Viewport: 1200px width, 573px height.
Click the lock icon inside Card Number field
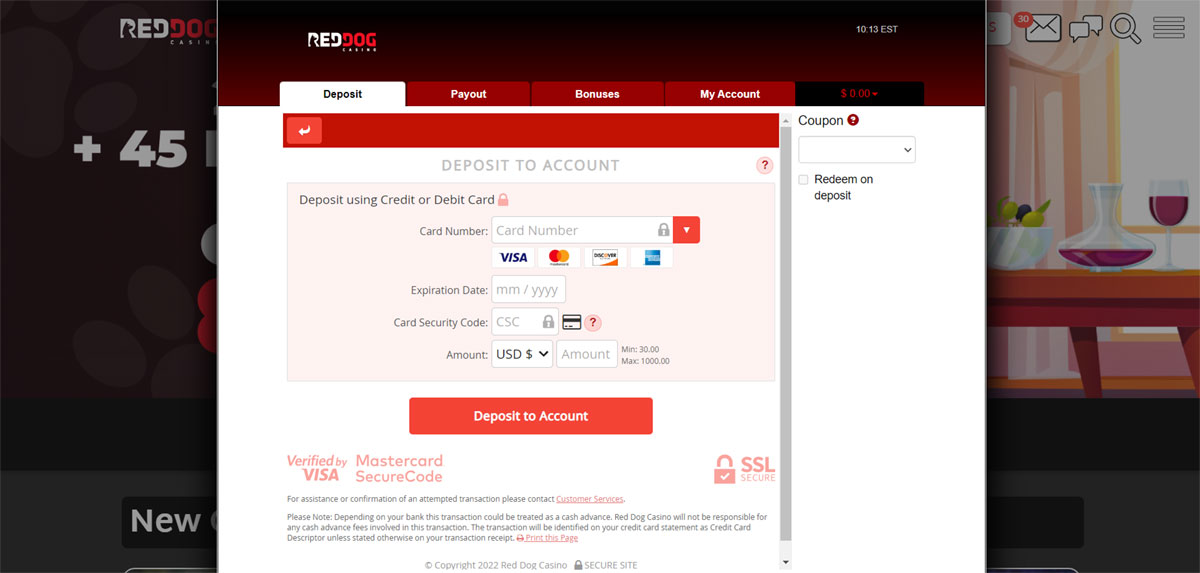663,230
